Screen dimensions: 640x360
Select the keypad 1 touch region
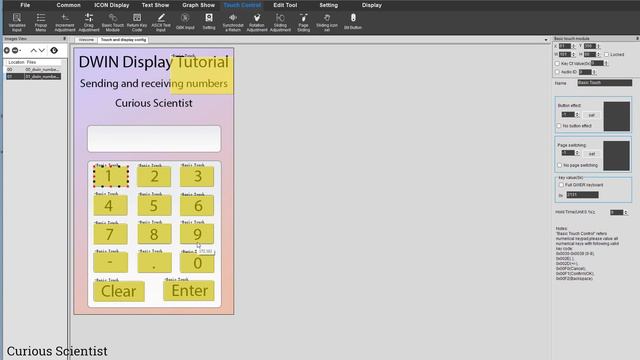coord(111,176)
